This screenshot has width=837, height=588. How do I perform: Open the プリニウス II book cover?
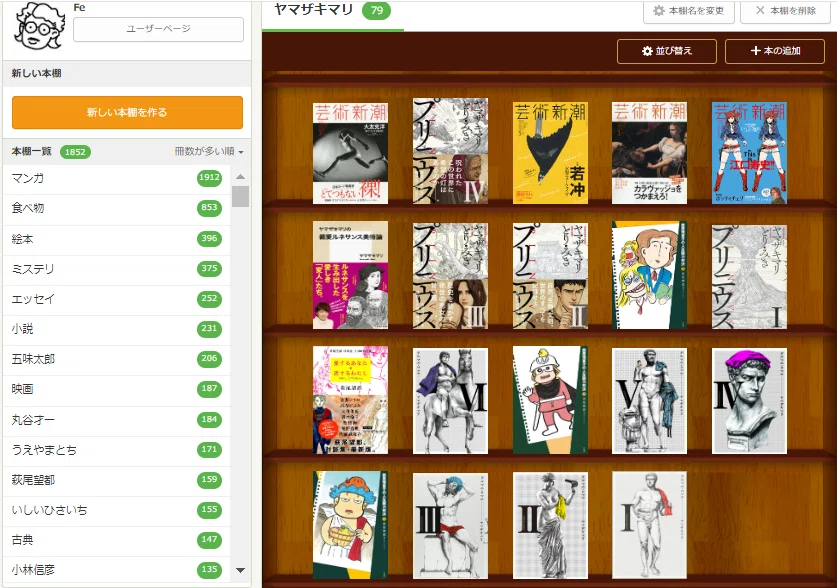coord(550,275)
